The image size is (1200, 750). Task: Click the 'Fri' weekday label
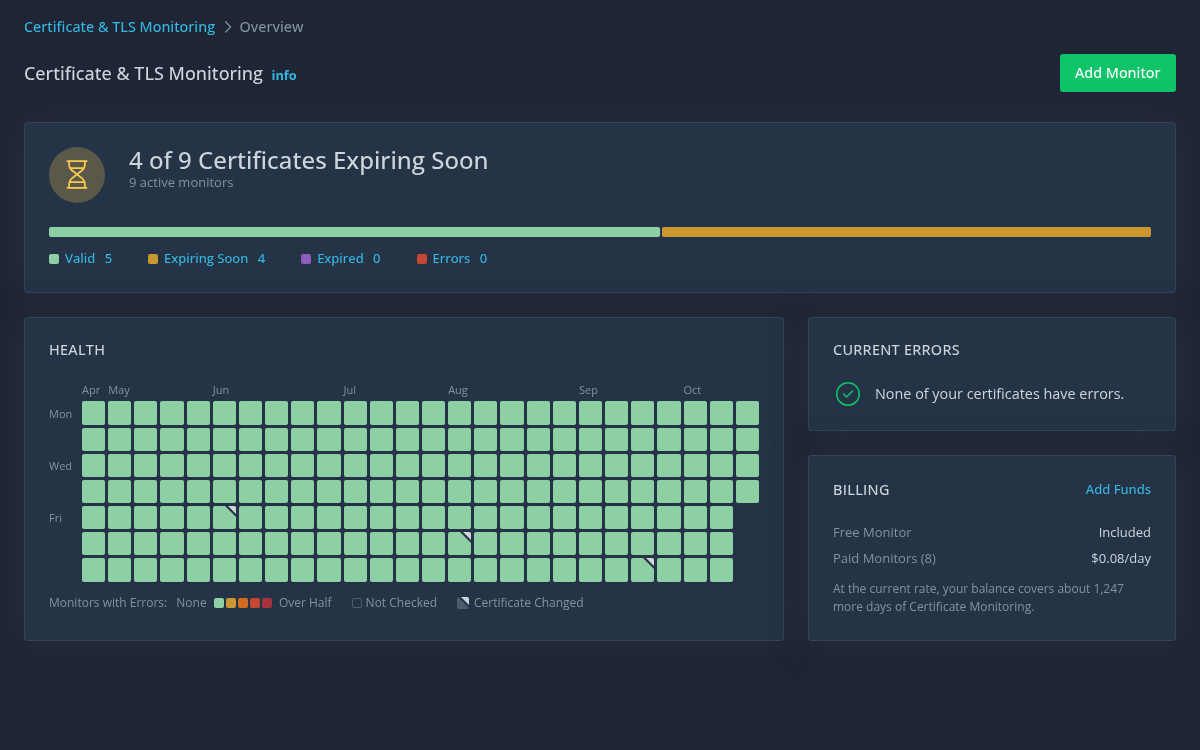click(x=55, y=518)
